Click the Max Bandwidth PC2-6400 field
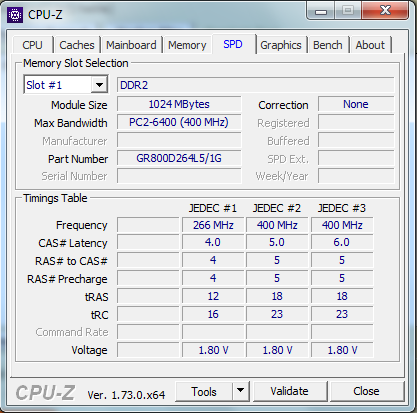Viewport: 417px width, 413px height. point(179,122)
